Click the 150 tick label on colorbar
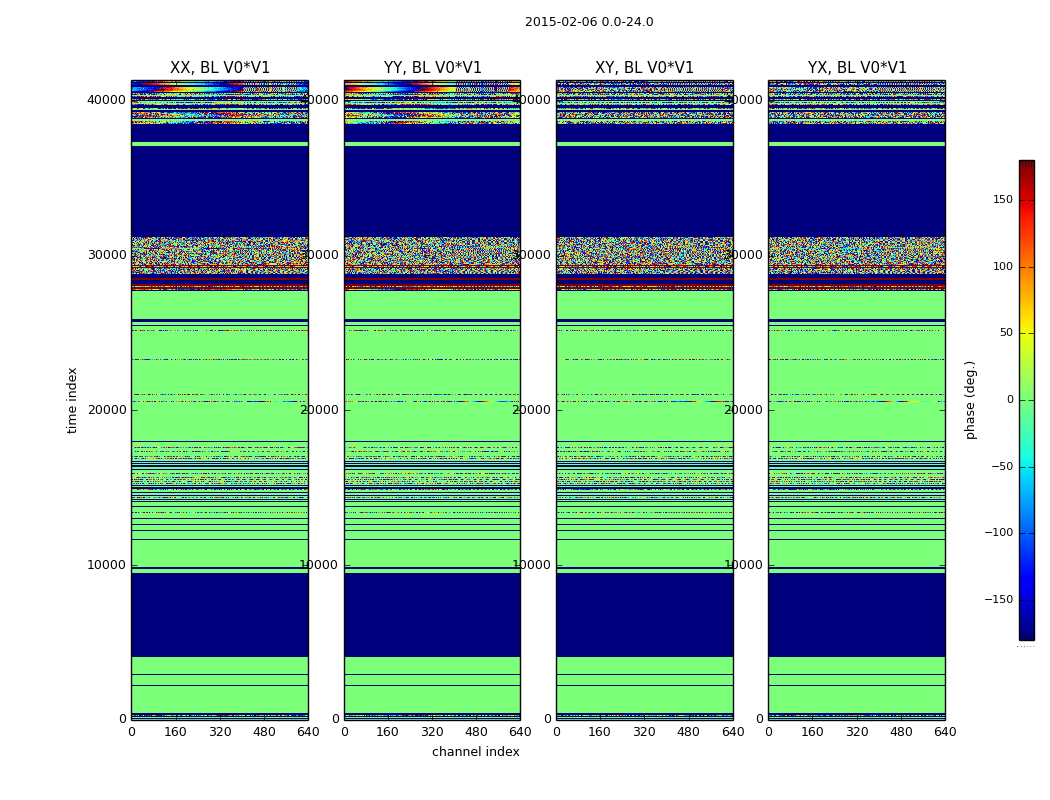This screenshot has height=800, width=1050. coord(1001,200)
